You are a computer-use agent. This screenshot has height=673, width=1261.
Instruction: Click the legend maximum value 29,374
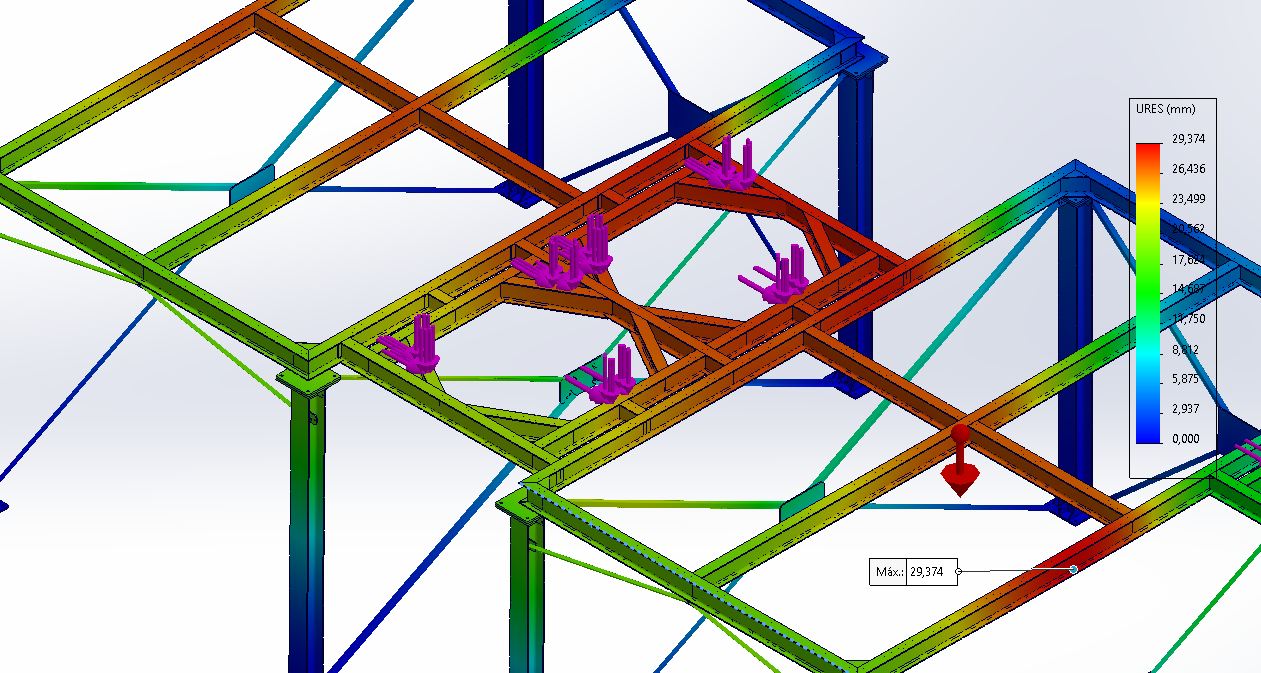[1187, 139]
